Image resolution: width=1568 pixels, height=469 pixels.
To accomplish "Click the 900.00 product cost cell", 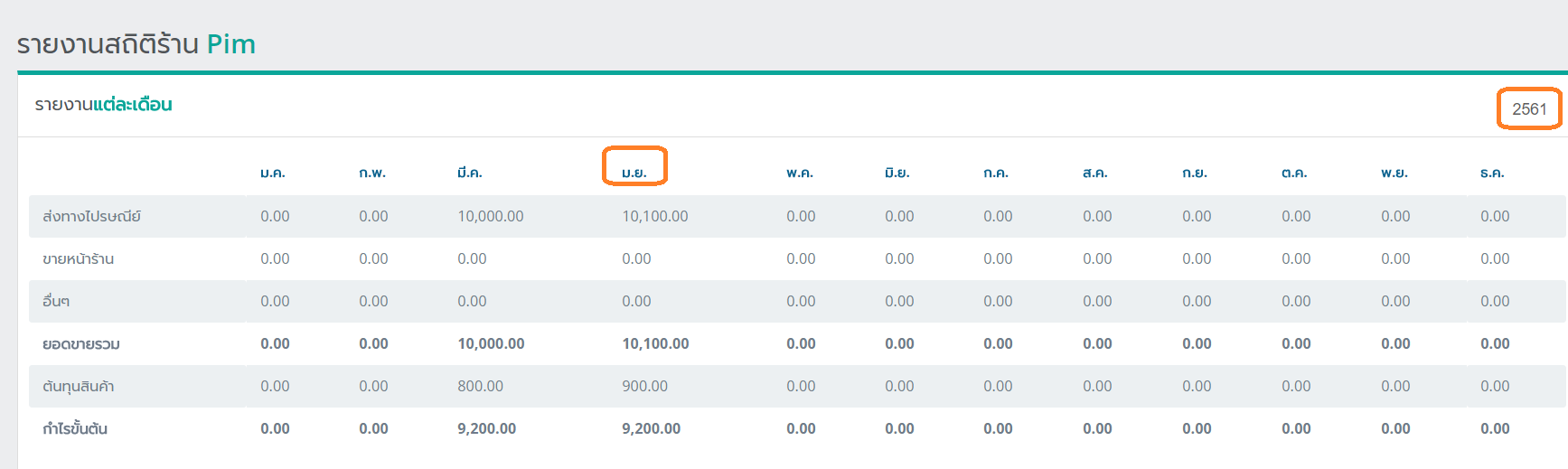I will pos(644,387).
